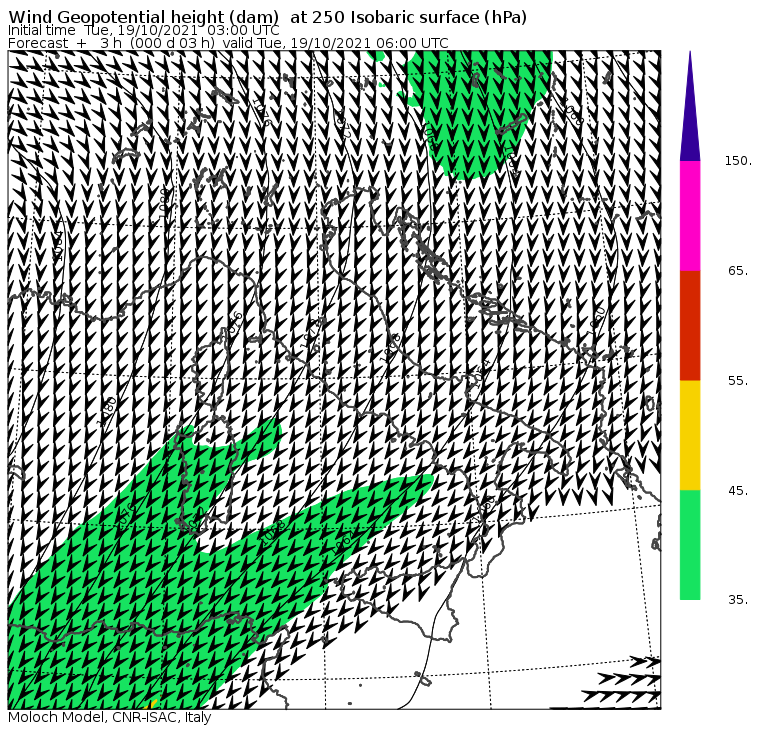Click the 'Moloch Model, CNR-ISAC, Italy' credit
The height and width of the screenshot is (731, 760).
tap(110, 717)
